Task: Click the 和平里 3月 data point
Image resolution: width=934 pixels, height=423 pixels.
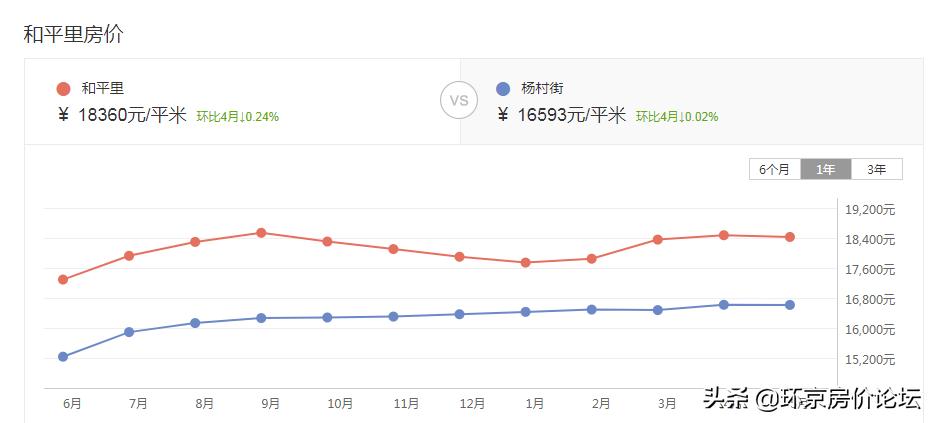Action: pyautogui.click(x=658, y=240)
